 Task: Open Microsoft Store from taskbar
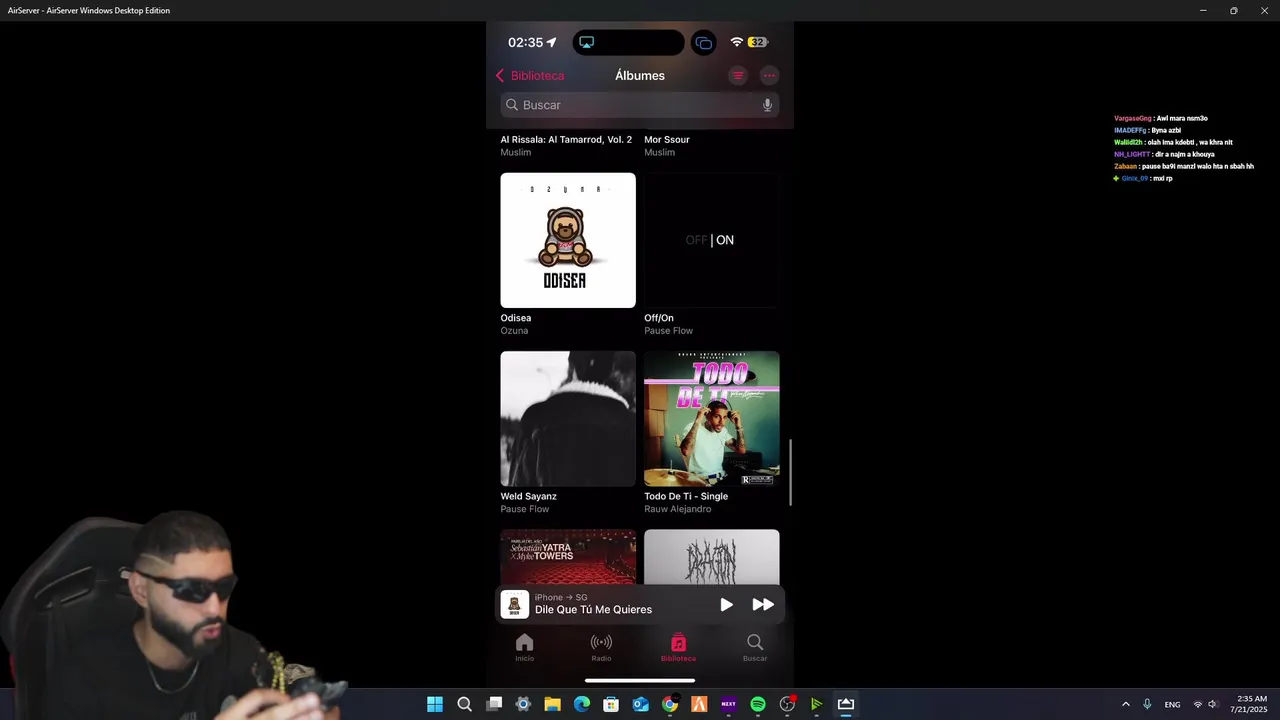click(611, 704)
